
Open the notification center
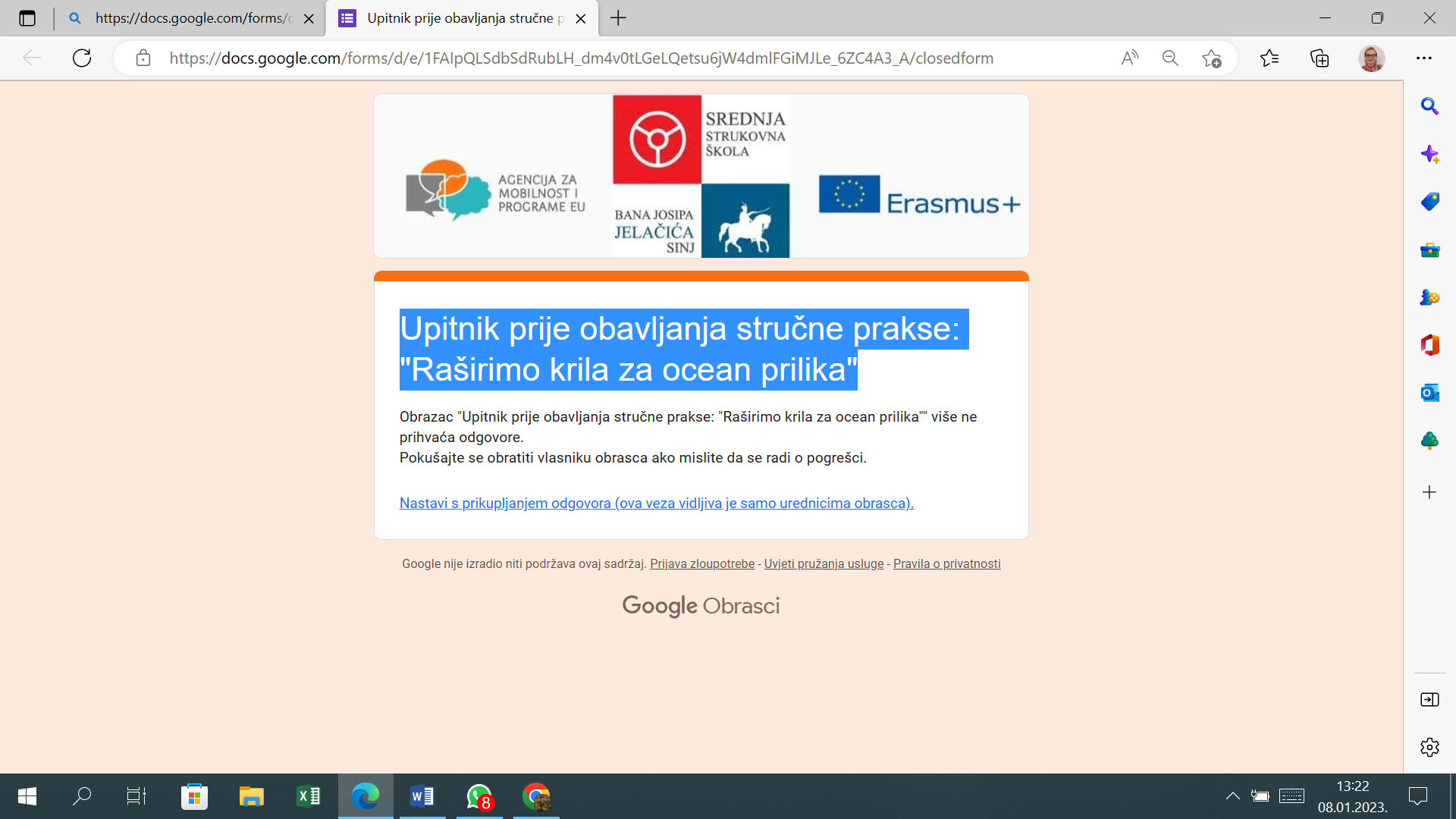(1417, 795)
